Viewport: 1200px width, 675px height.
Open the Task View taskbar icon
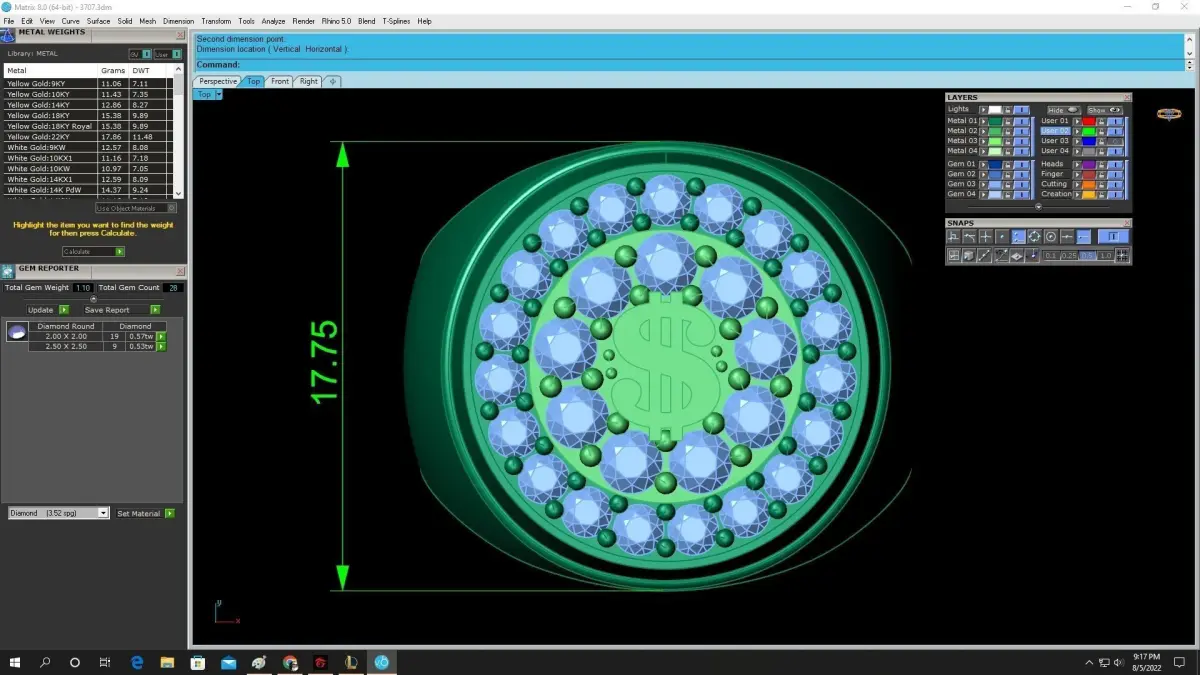coord(105,662)
